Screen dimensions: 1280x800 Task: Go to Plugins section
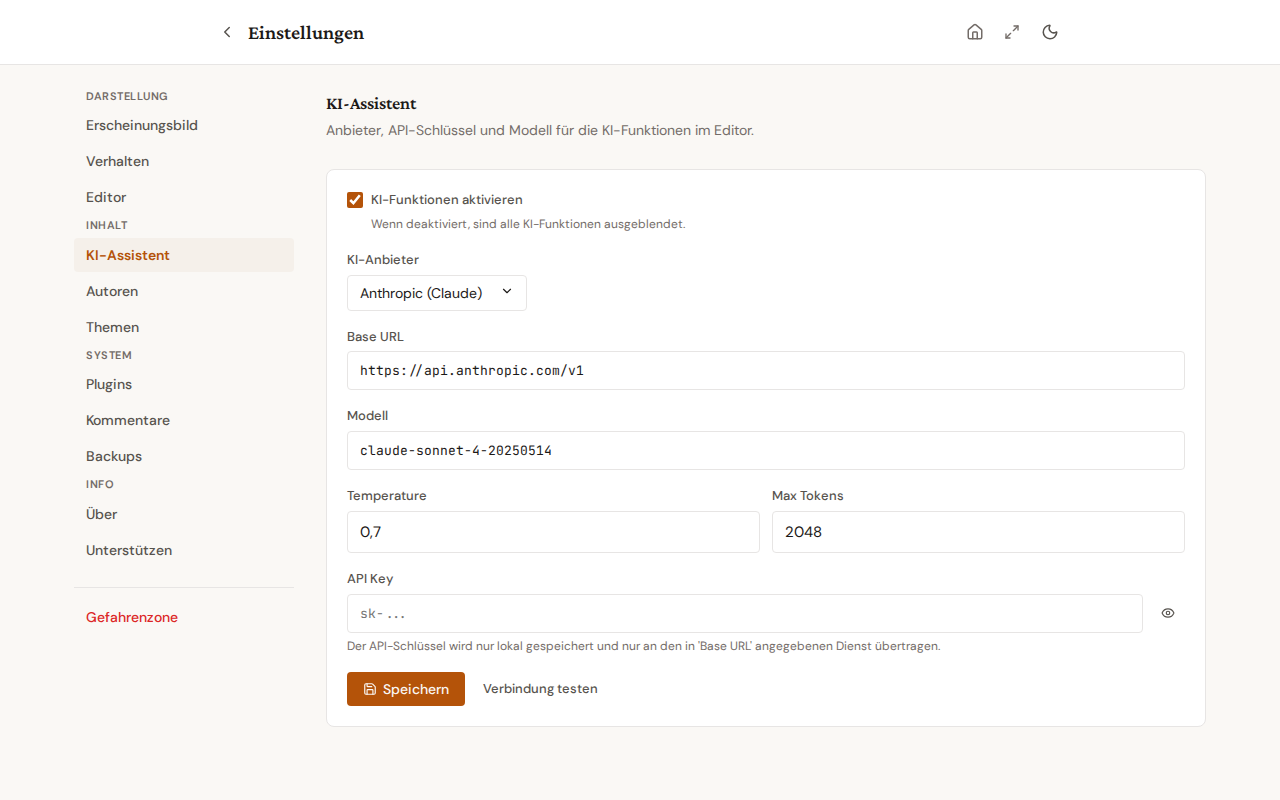coord(184,384)
